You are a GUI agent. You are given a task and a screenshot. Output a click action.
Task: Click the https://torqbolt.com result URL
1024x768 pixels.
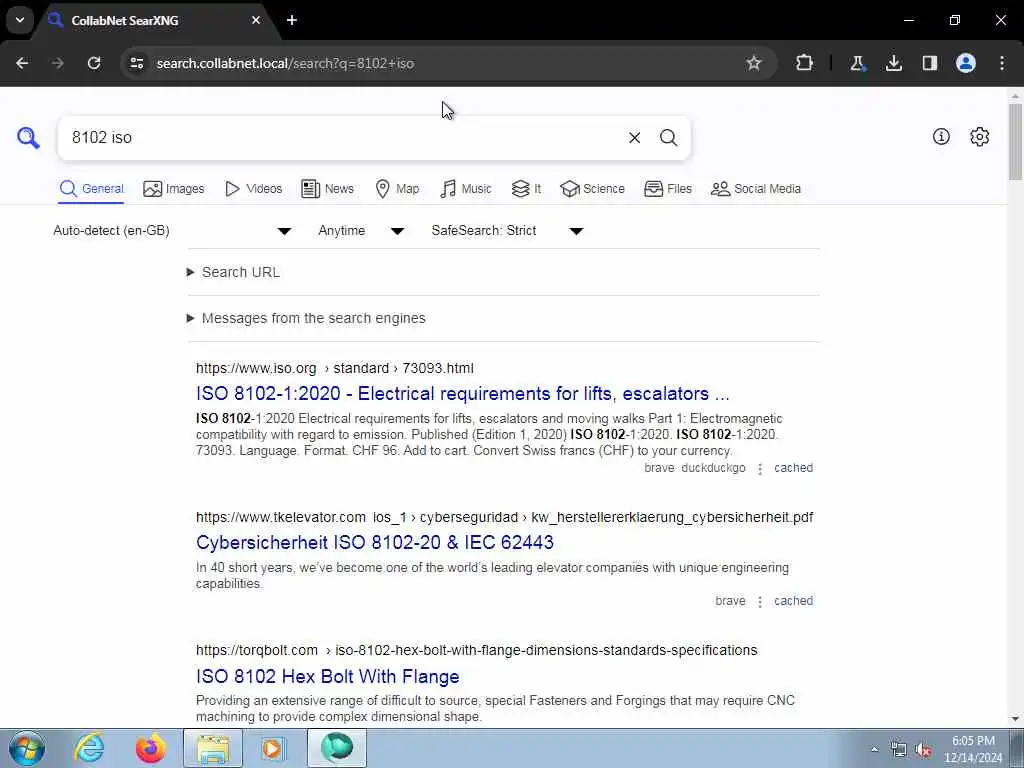coord(477,650)
